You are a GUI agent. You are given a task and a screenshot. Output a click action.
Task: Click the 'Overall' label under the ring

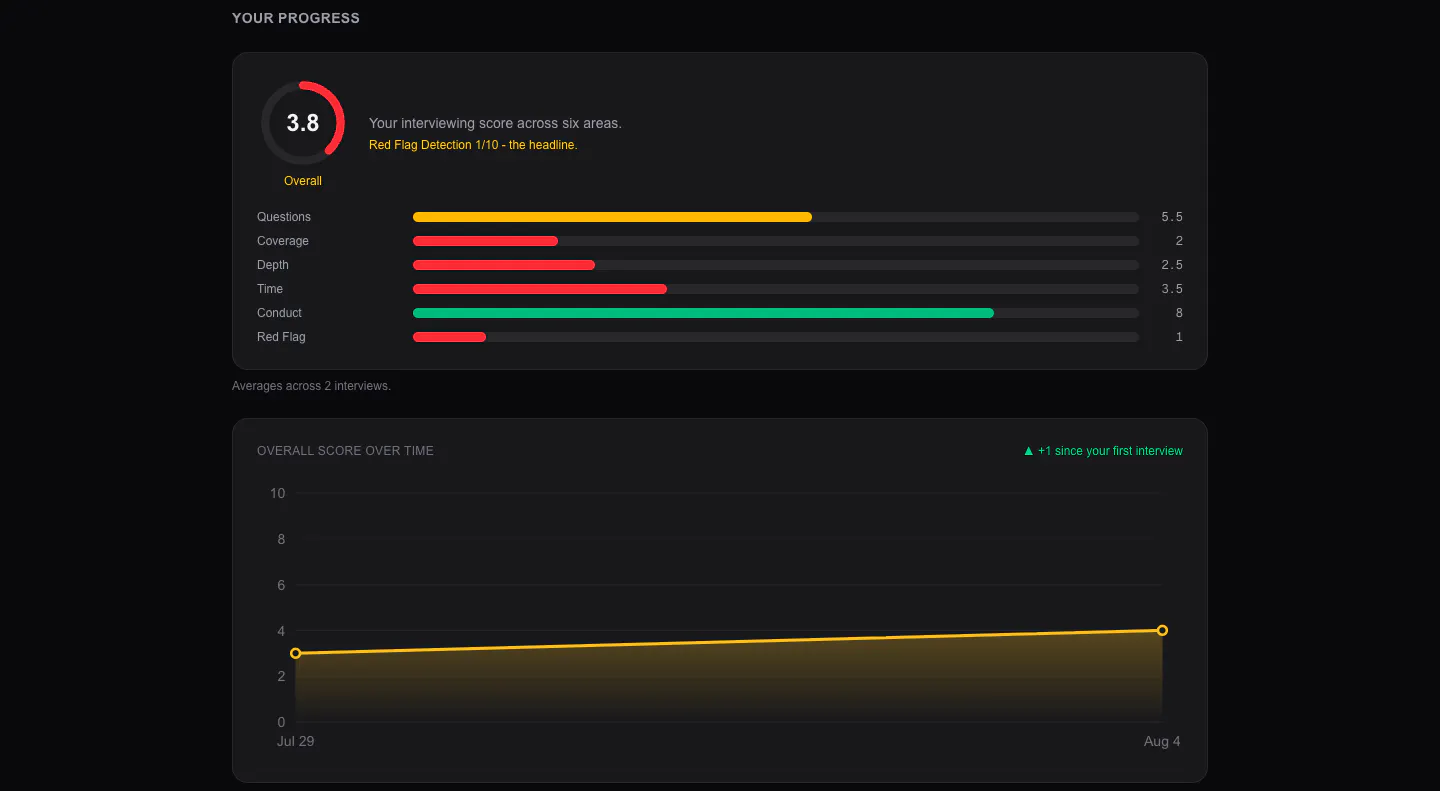(x=303, y=181)
